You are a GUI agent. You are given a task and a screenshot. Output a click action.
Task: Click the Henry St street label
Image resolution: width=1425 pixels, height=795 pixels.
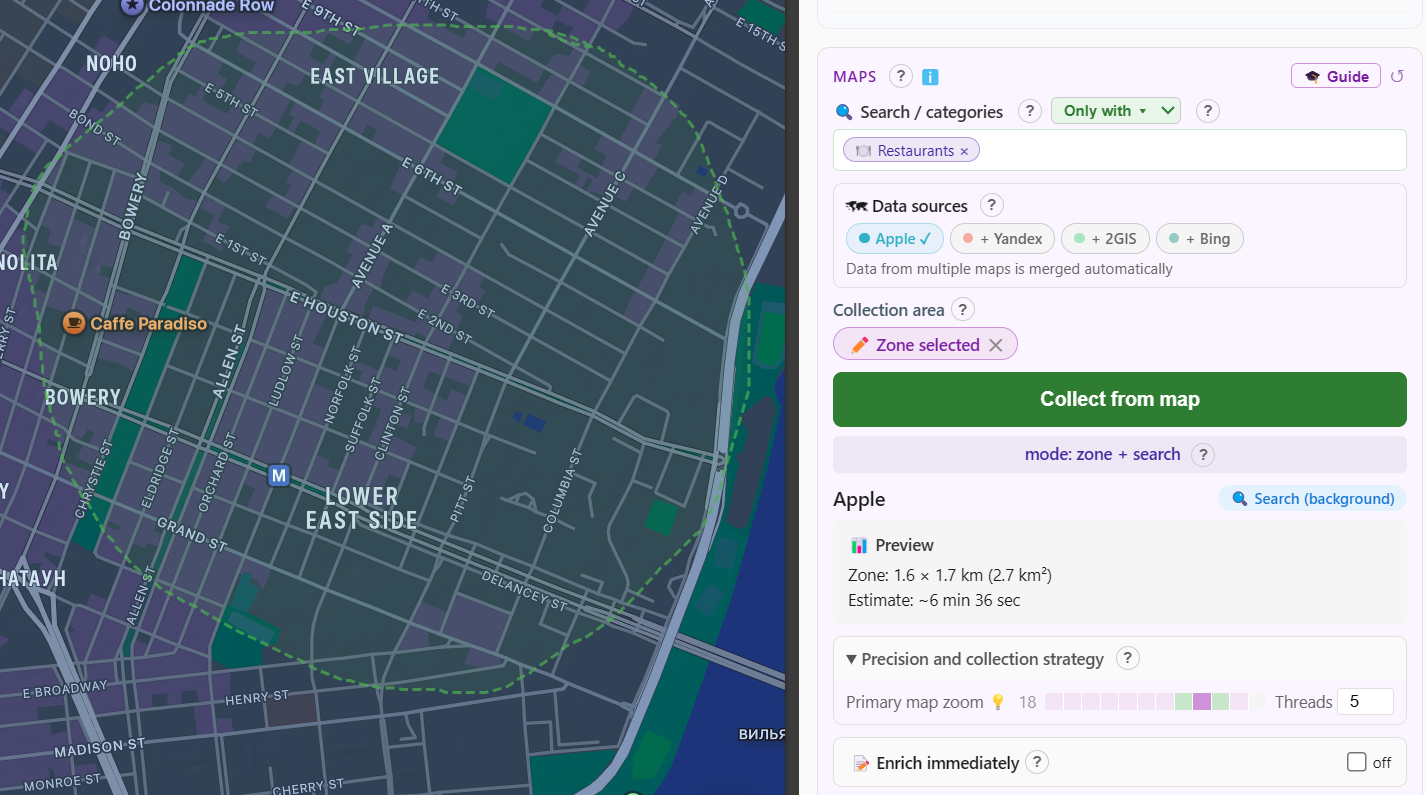(x=258, y=697)
